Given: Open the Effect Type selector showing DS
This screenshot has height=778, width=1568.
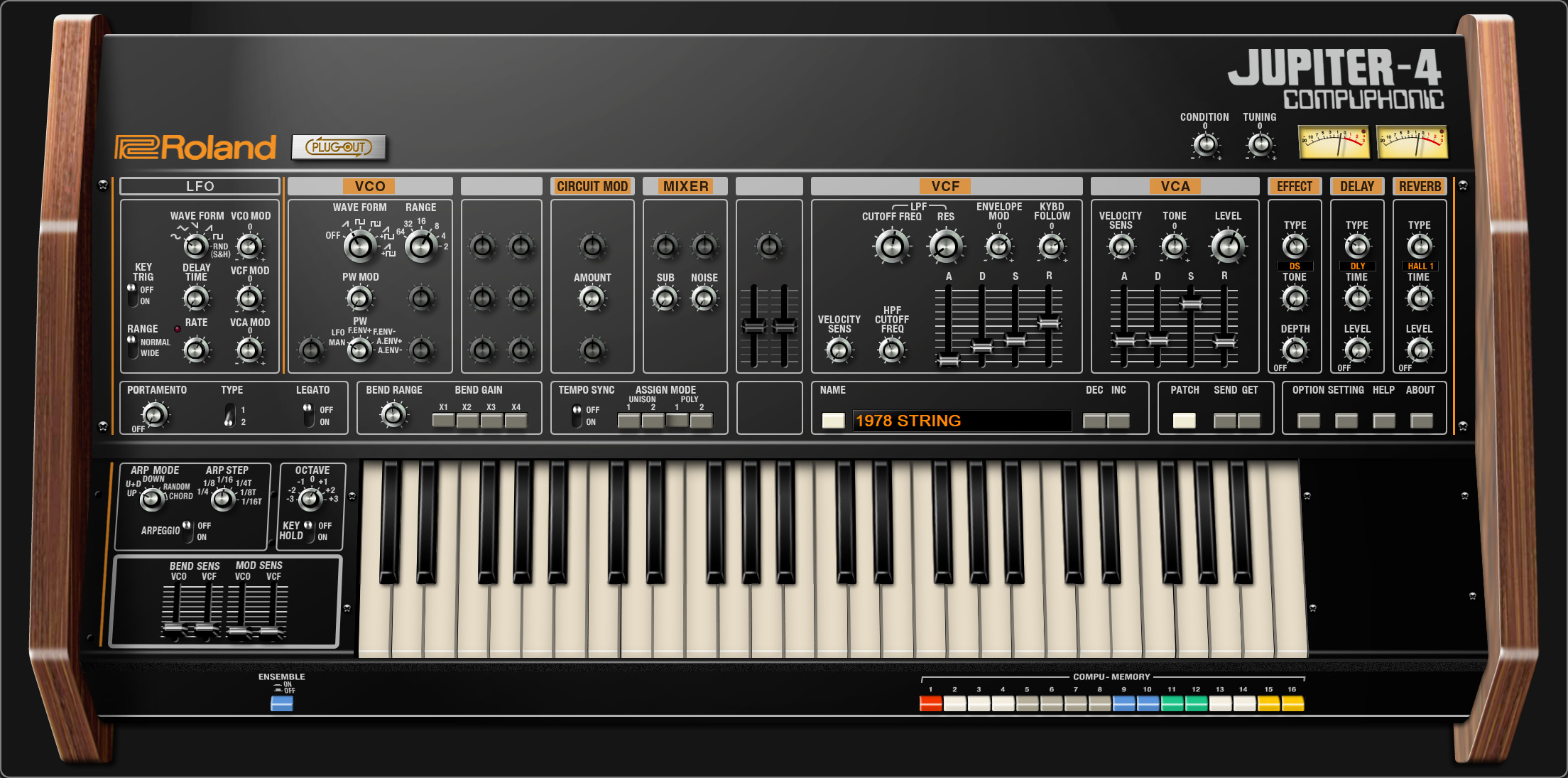Looking at the screenshot, I should click(x=1295, y=266).
